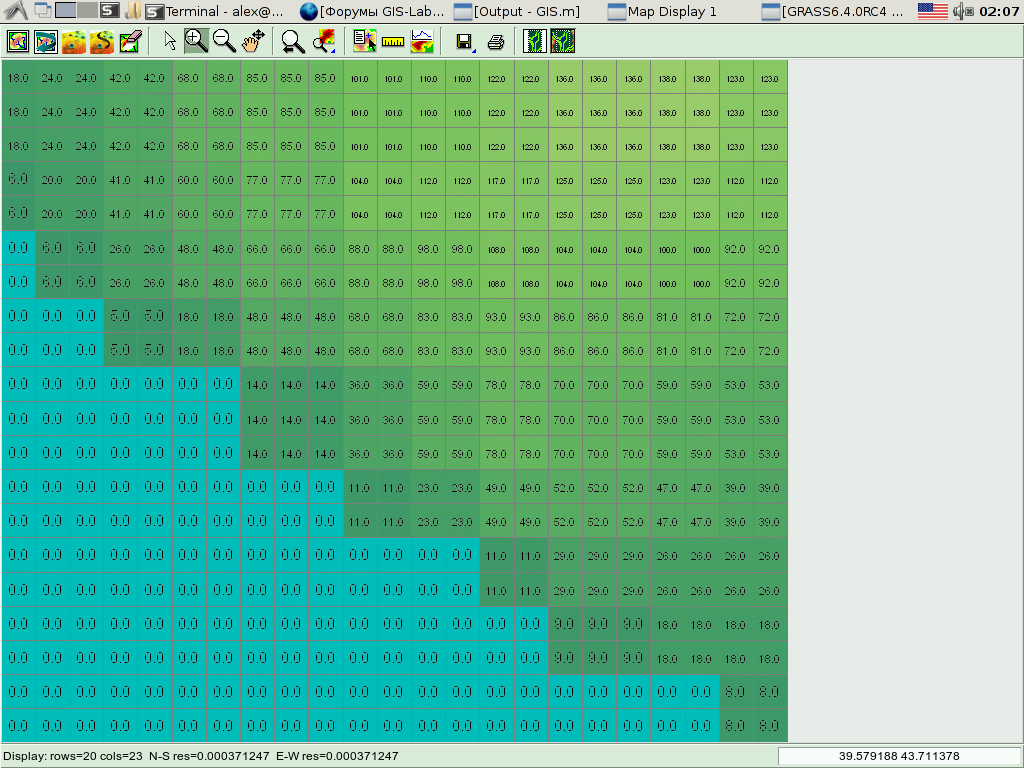Expand the query tool dropdown arrow
This screenshot has width=1024, height=768.
(x=333, y=50)
